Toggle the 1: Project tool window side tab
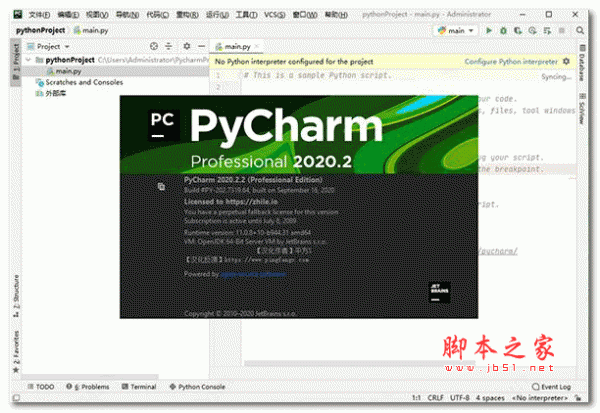 (x=16, y=62)
